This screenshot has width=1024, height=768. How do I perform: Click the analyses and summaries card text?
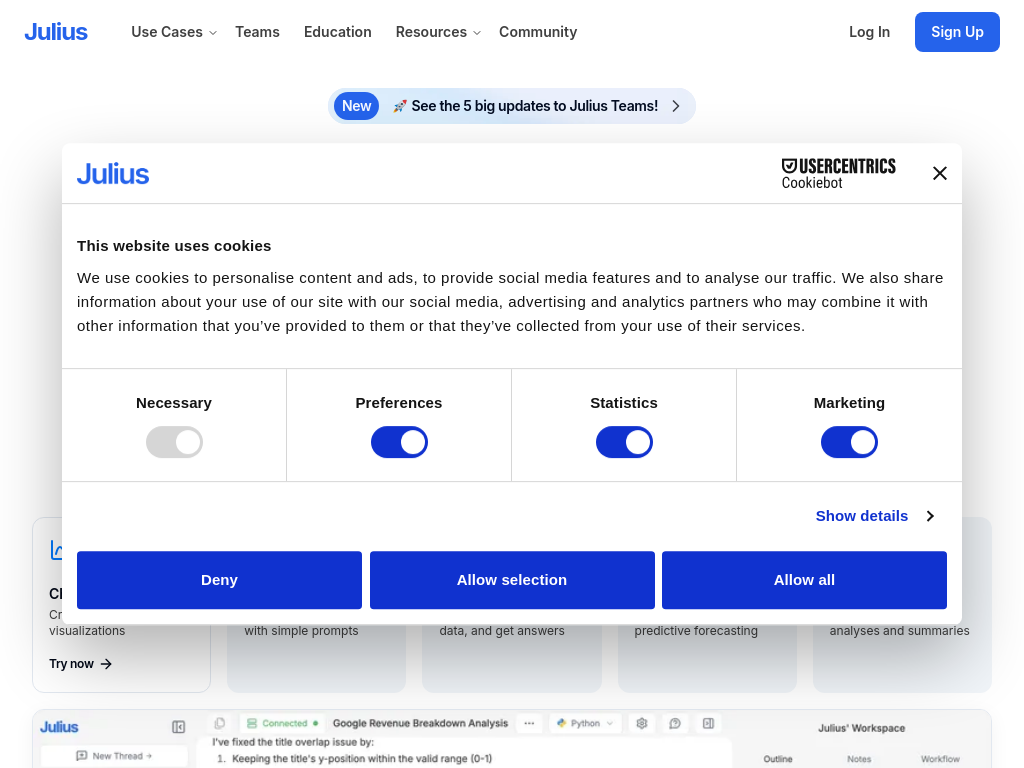(x=899, y=631)
